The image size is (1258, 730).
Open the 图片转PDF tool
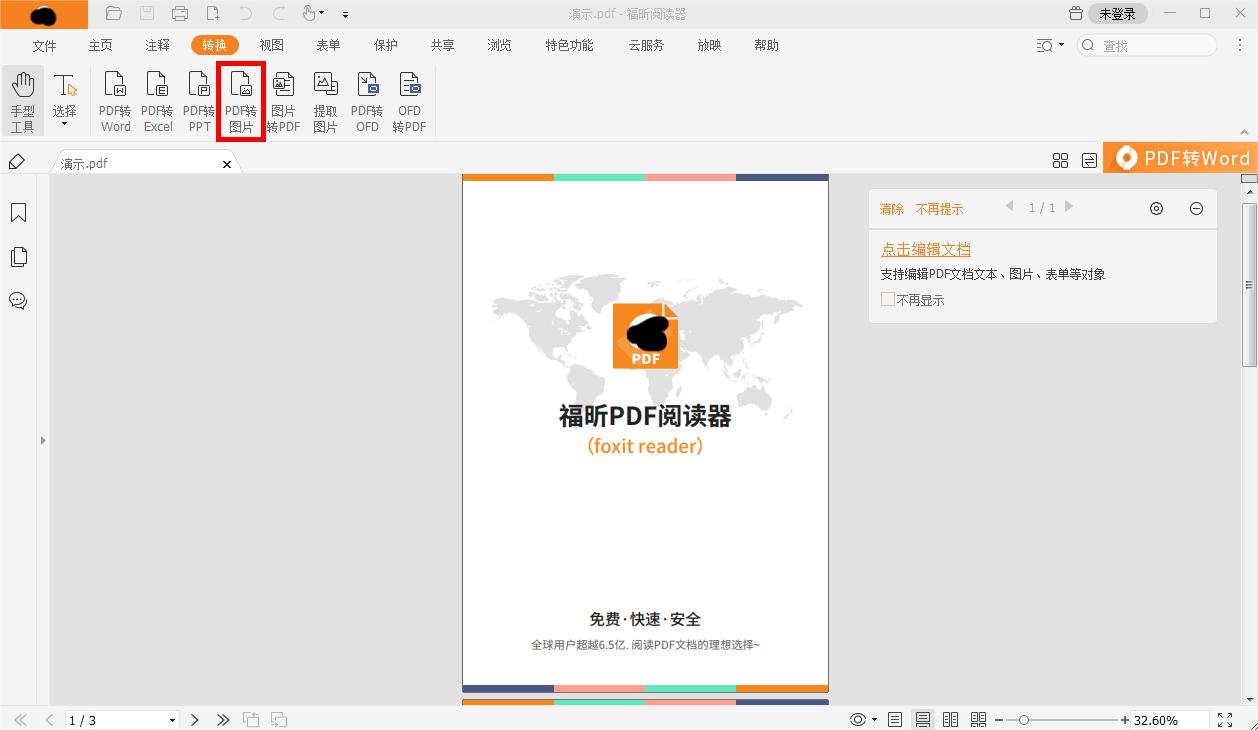pyautogui.click(x=283, y=97)
